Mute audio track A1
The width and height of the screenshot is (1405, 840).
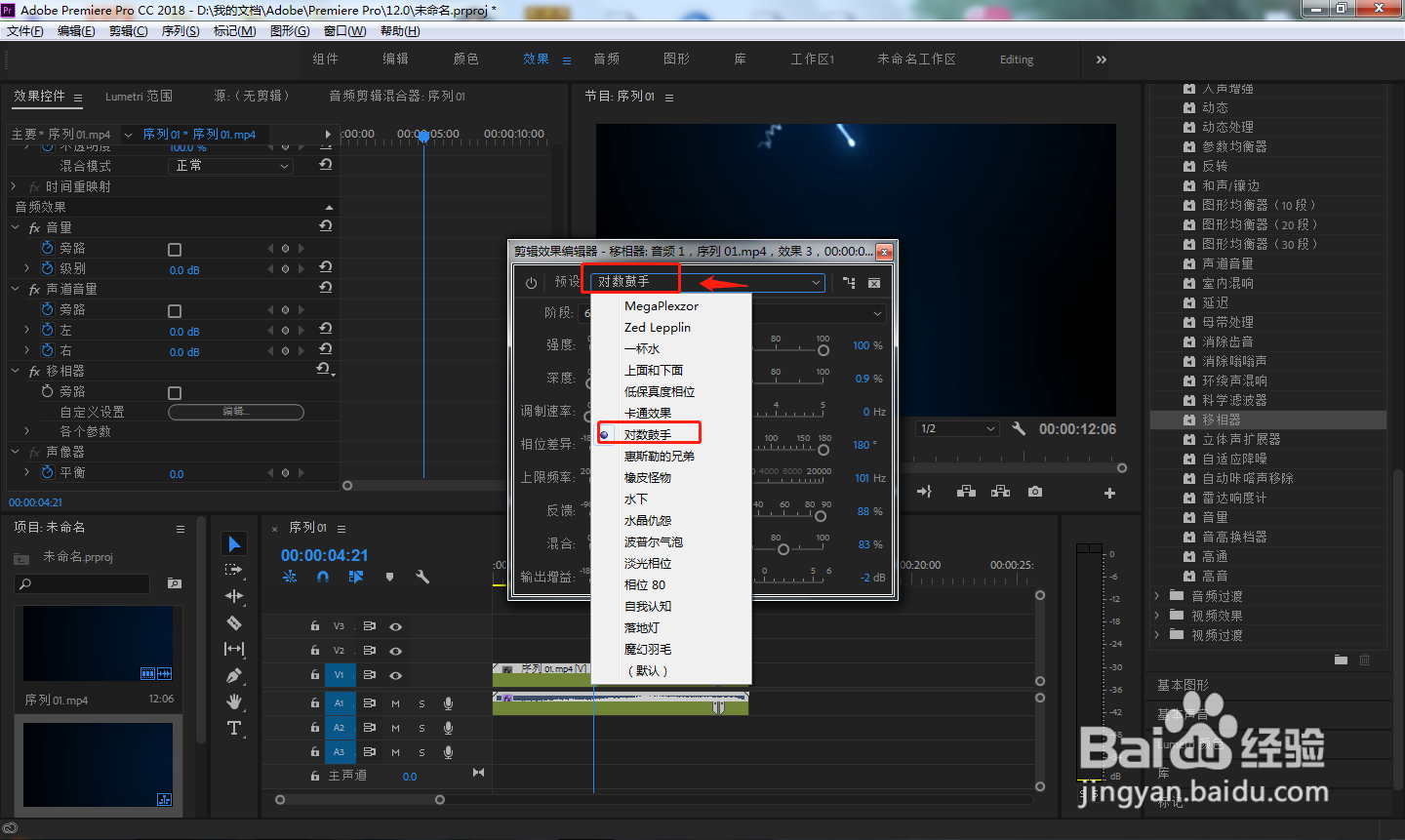coord(396,702)
